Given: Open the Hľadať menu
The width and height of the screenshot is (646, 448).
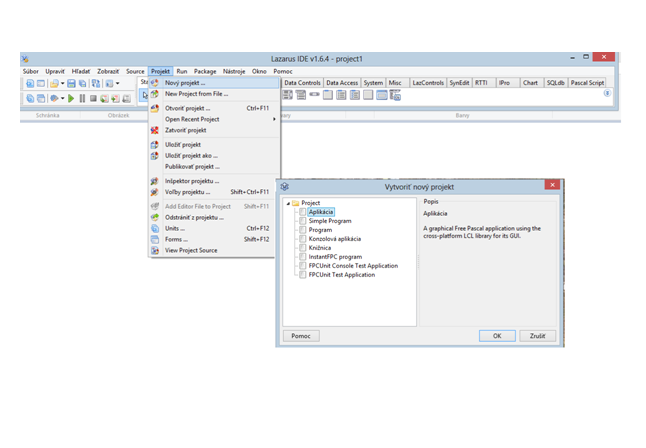Looking at the screenshot, I should click(x=81, y=71).
